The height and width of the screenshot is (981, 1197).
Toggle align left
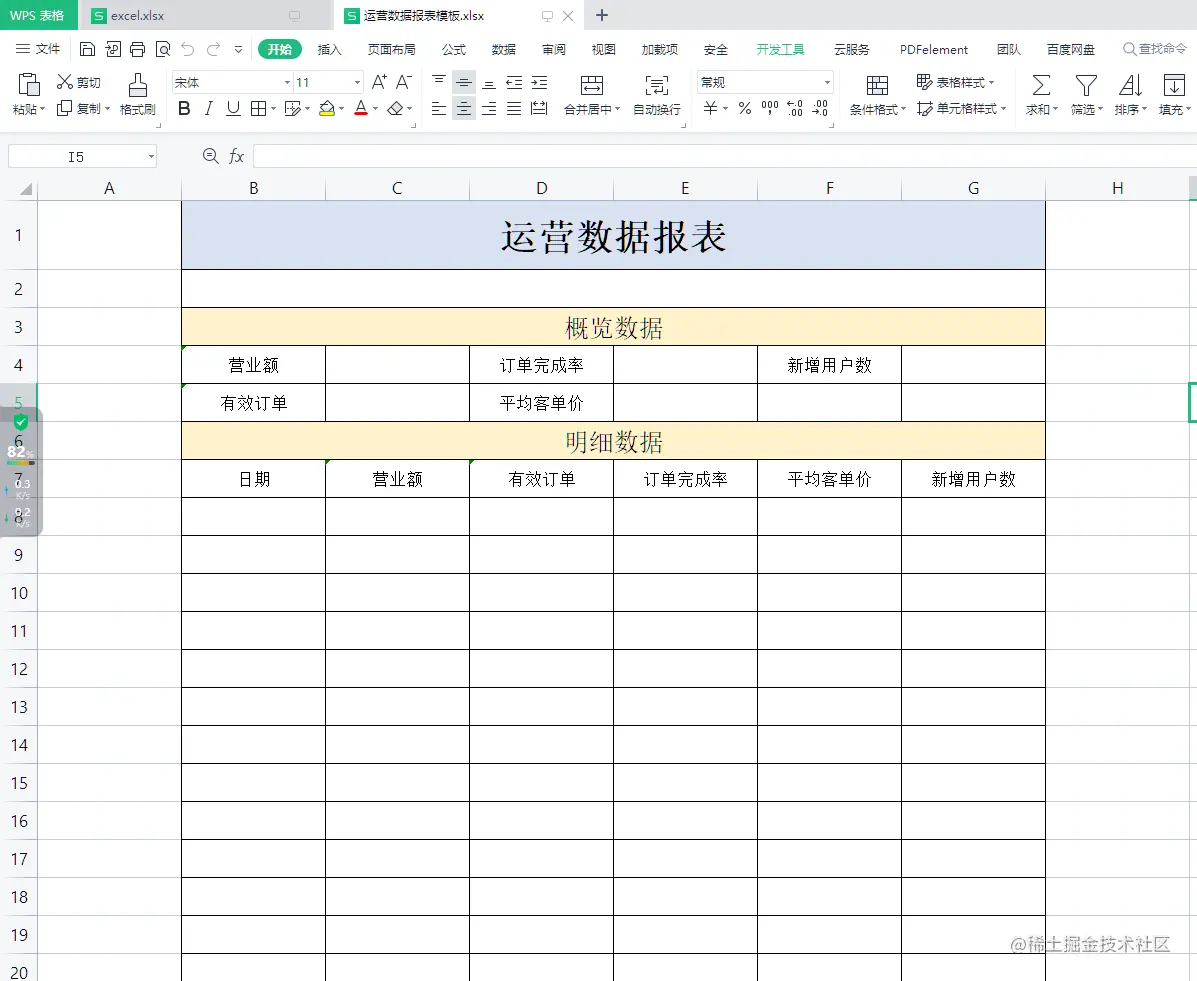[439, 108]
